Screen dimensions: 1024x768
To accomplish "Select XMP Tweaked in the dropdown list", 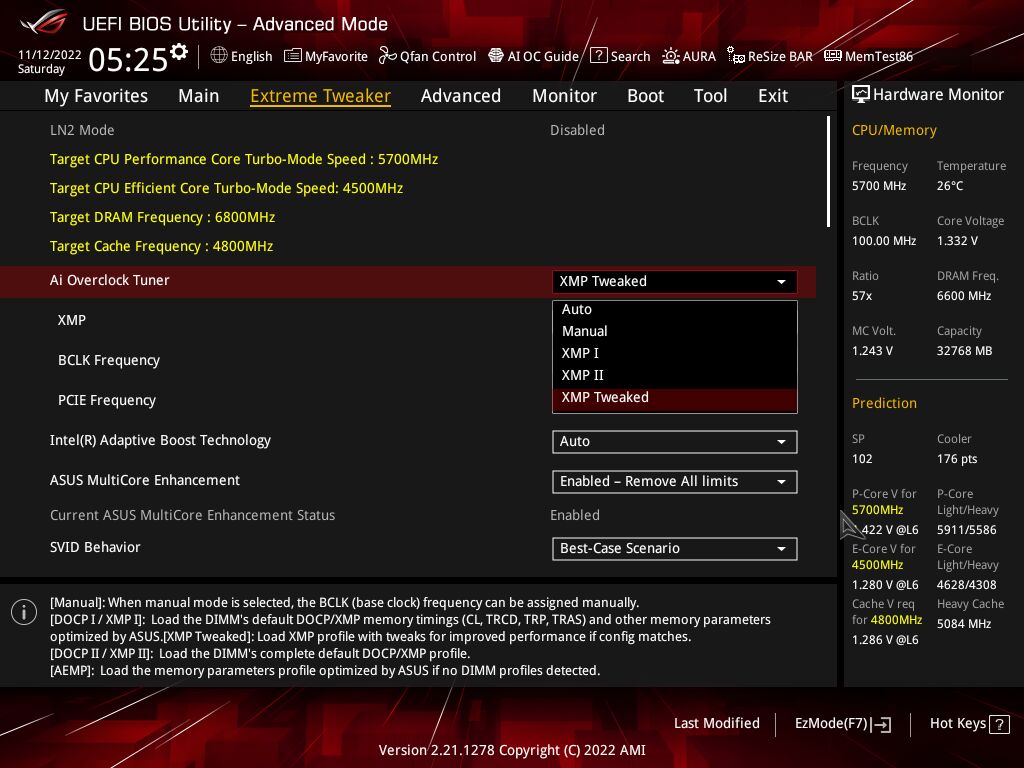I will [675, 398].
